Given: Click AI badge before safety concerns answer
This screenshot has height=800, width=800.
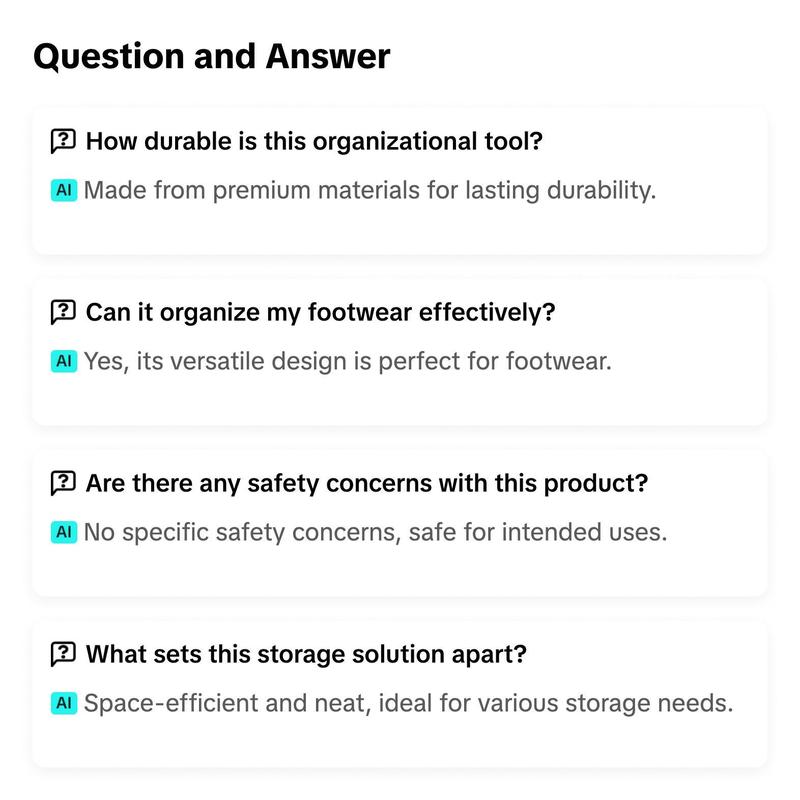Looking at the screenshot, I should 64,532.
